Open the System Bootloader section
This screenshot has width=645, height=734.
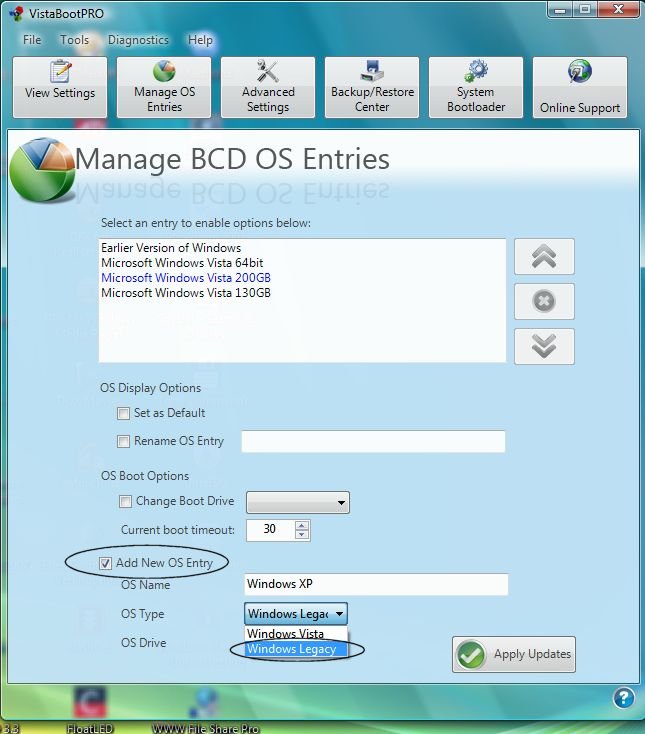tap(476, 87)
